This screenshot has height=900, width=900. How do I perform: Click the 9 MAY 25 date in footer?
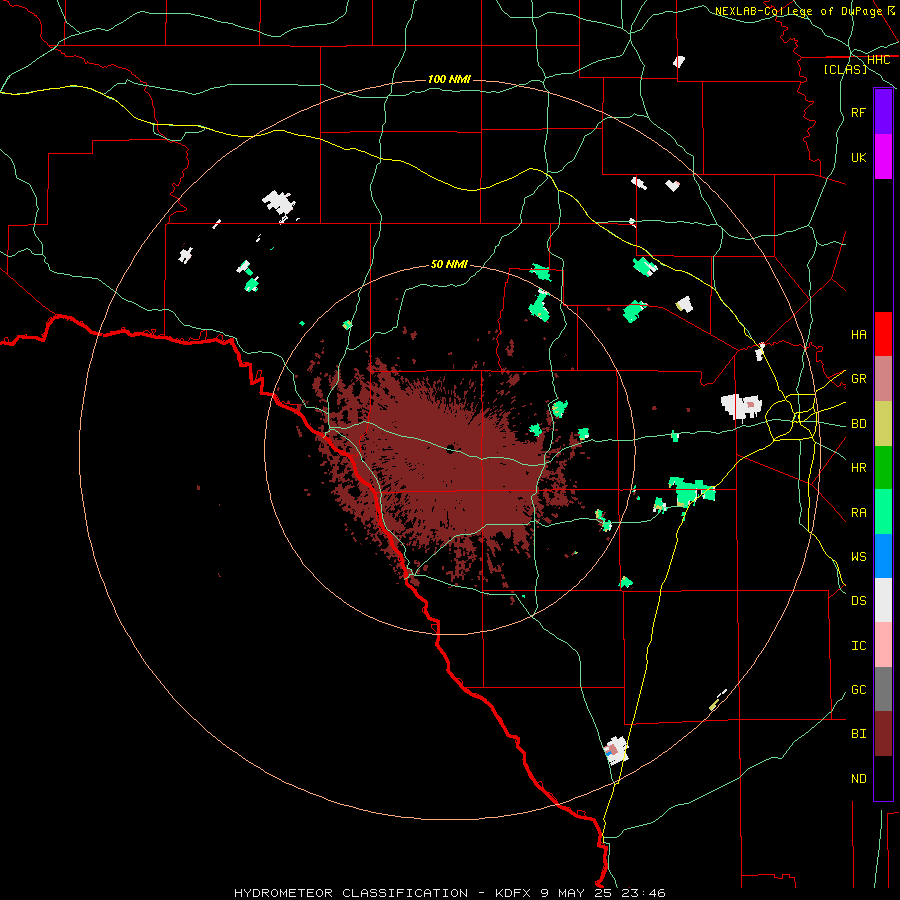click(577, 893)
